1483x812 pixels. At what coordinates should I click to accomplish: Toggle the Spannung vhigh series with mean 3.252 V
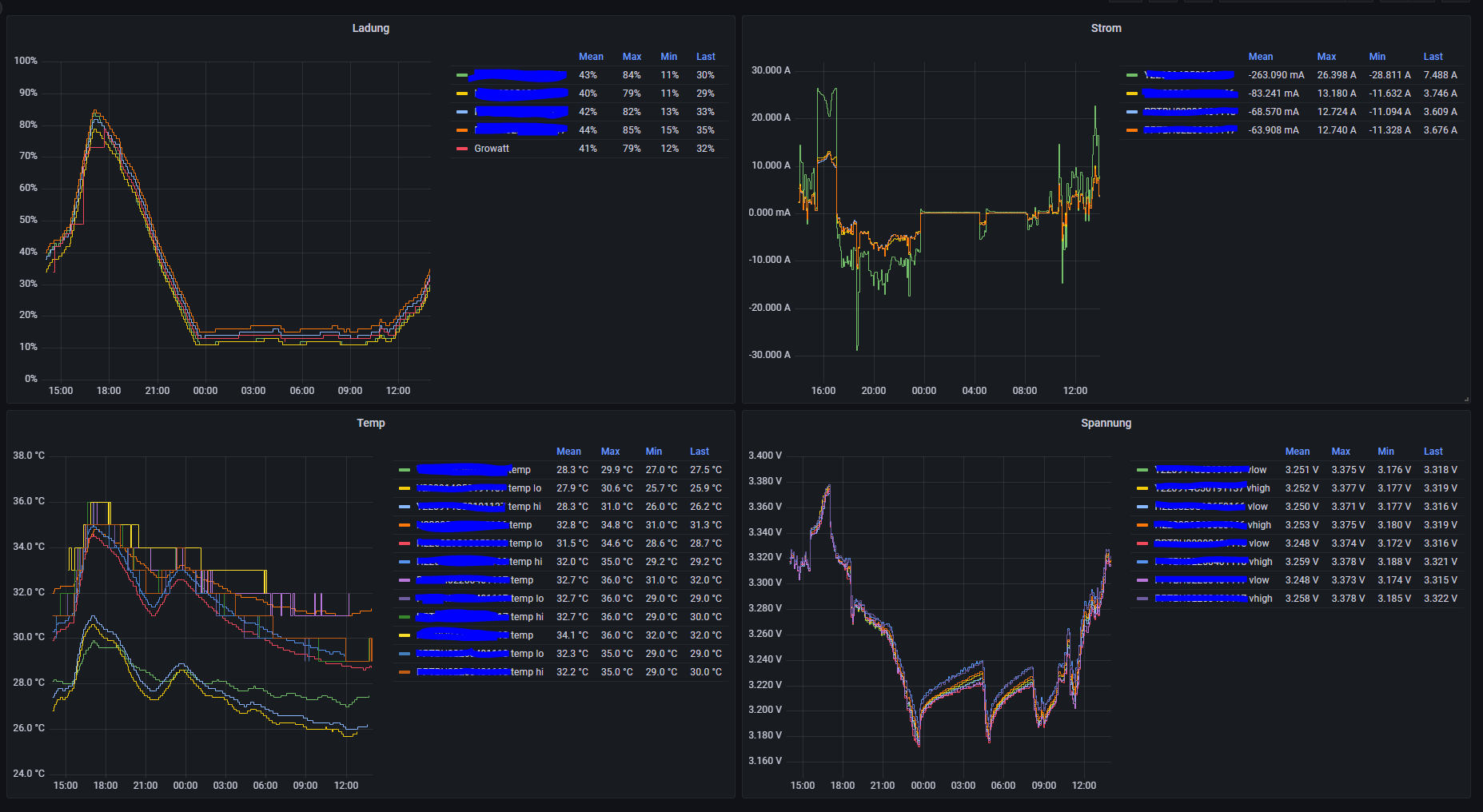1212,488
